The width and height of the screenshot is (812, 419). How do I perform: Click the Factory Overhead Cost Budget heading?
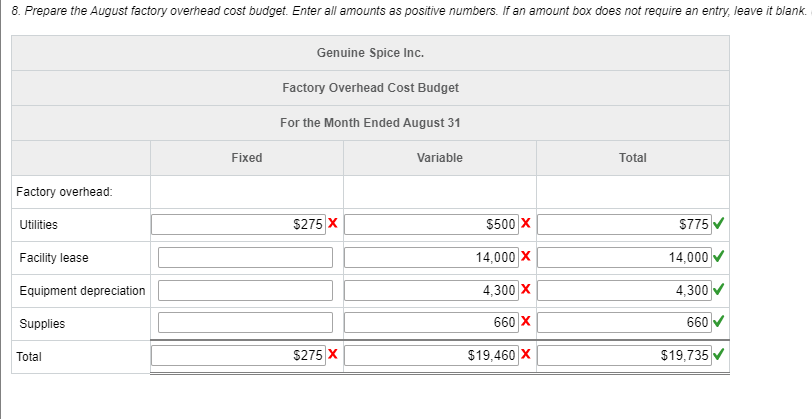pos(370,88)
